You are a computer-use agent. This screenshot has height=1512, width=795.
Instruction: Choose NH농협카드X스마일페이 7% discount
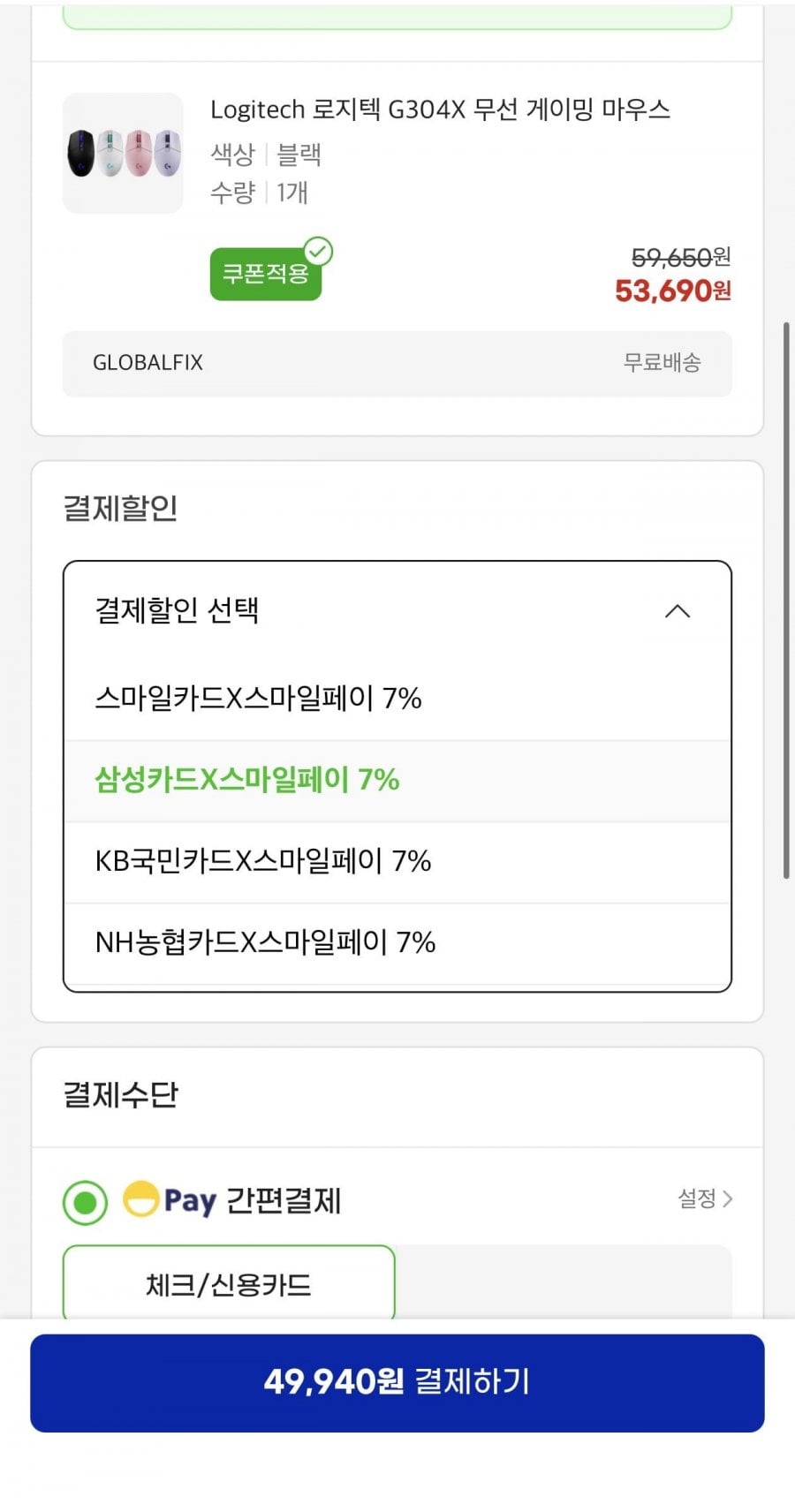(265, 942)
